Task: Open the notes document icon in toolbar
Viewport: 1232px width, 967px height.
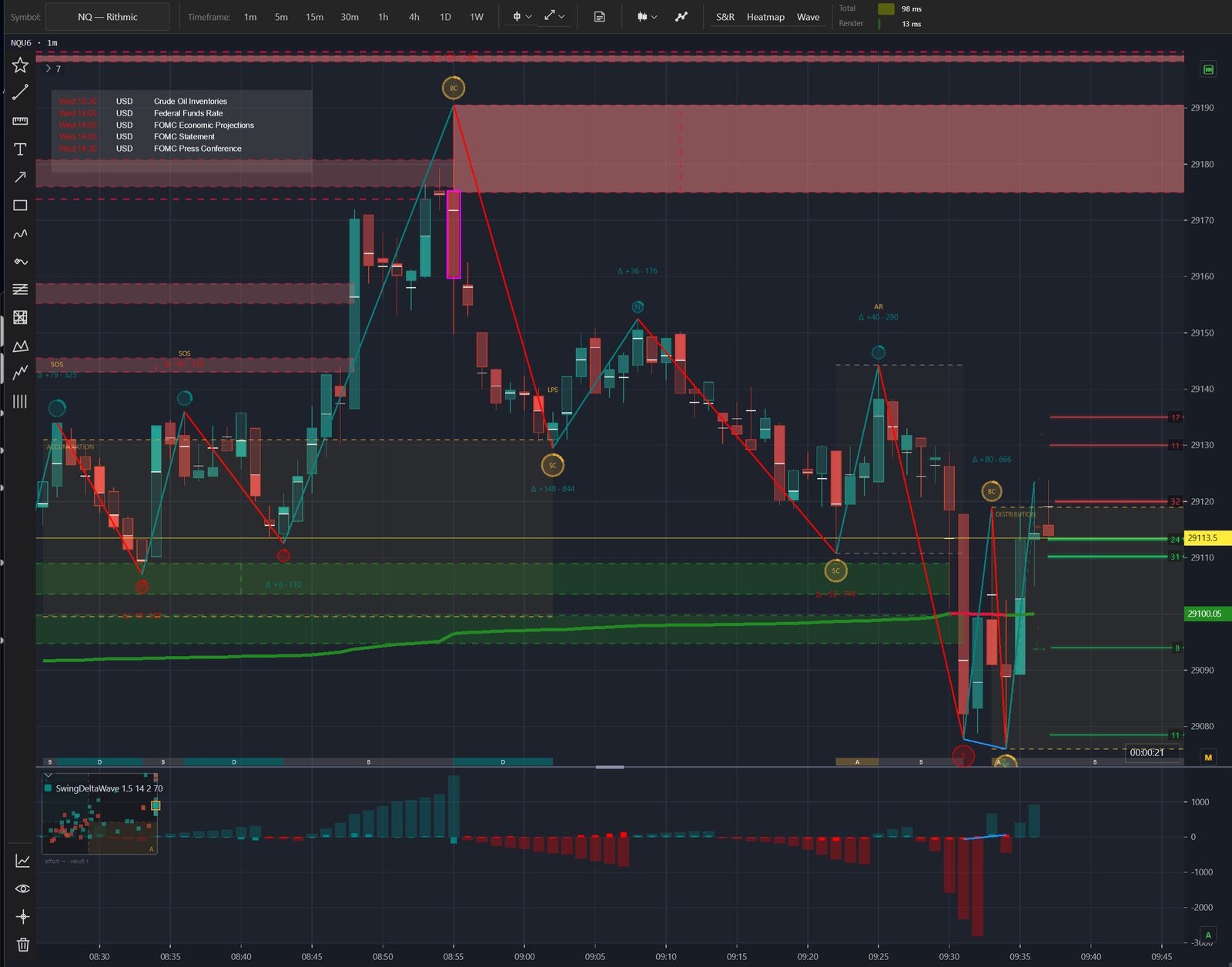Action: pyautogui.click(x=600, y=17)
